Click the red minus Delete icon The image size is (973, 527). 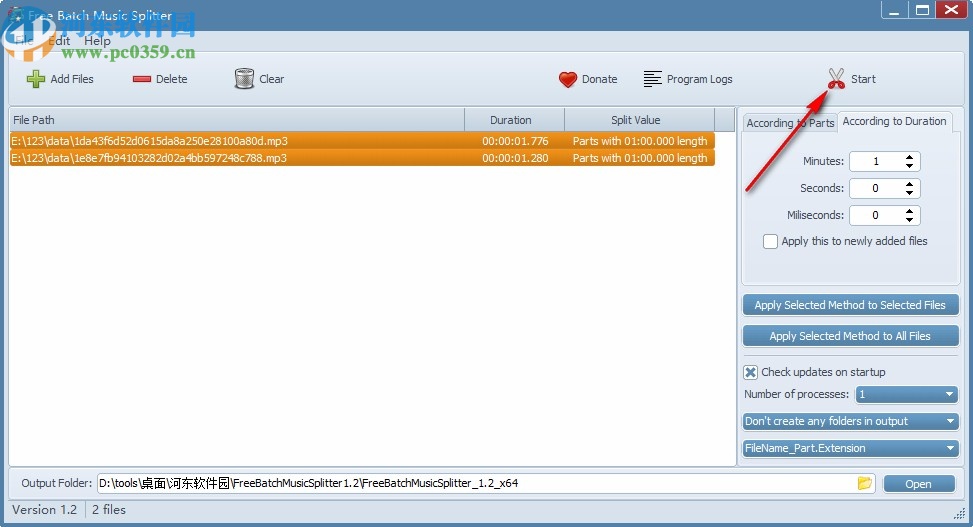(x=141, y=79)
